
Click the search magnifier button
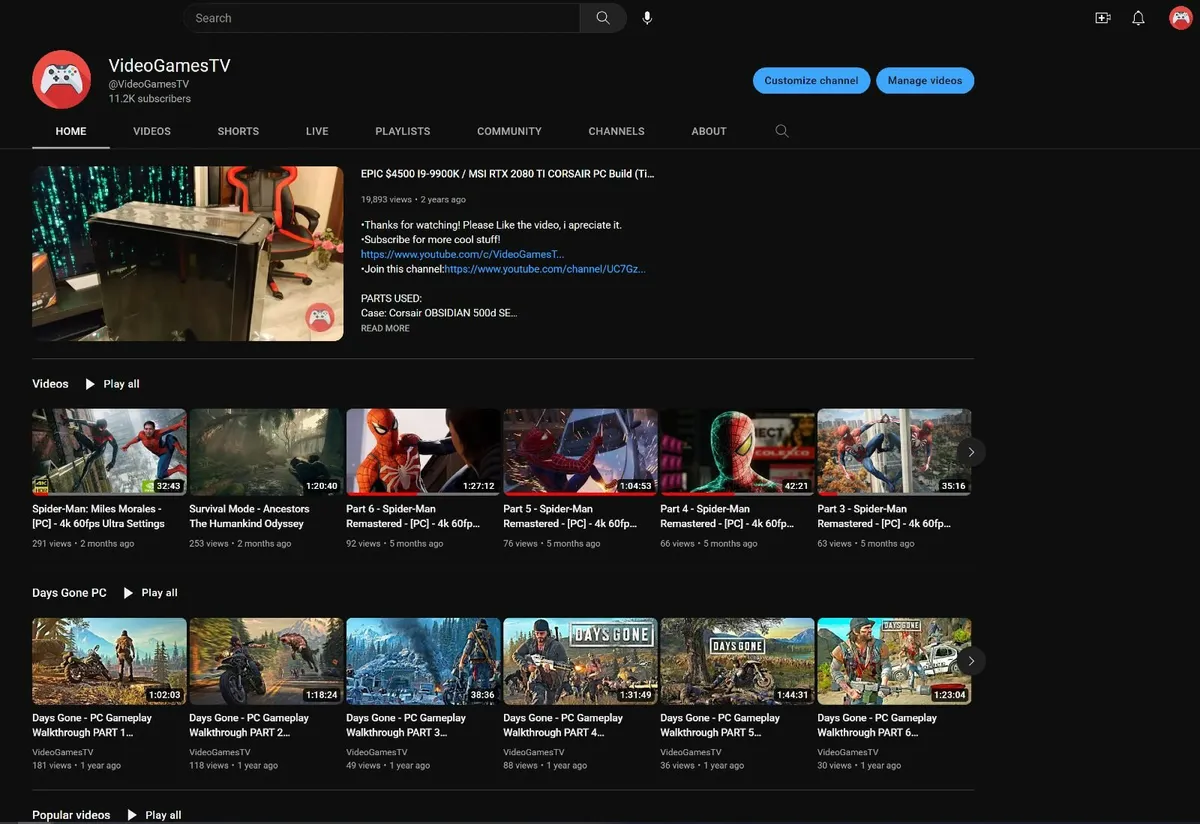click(x=603, y=18)
